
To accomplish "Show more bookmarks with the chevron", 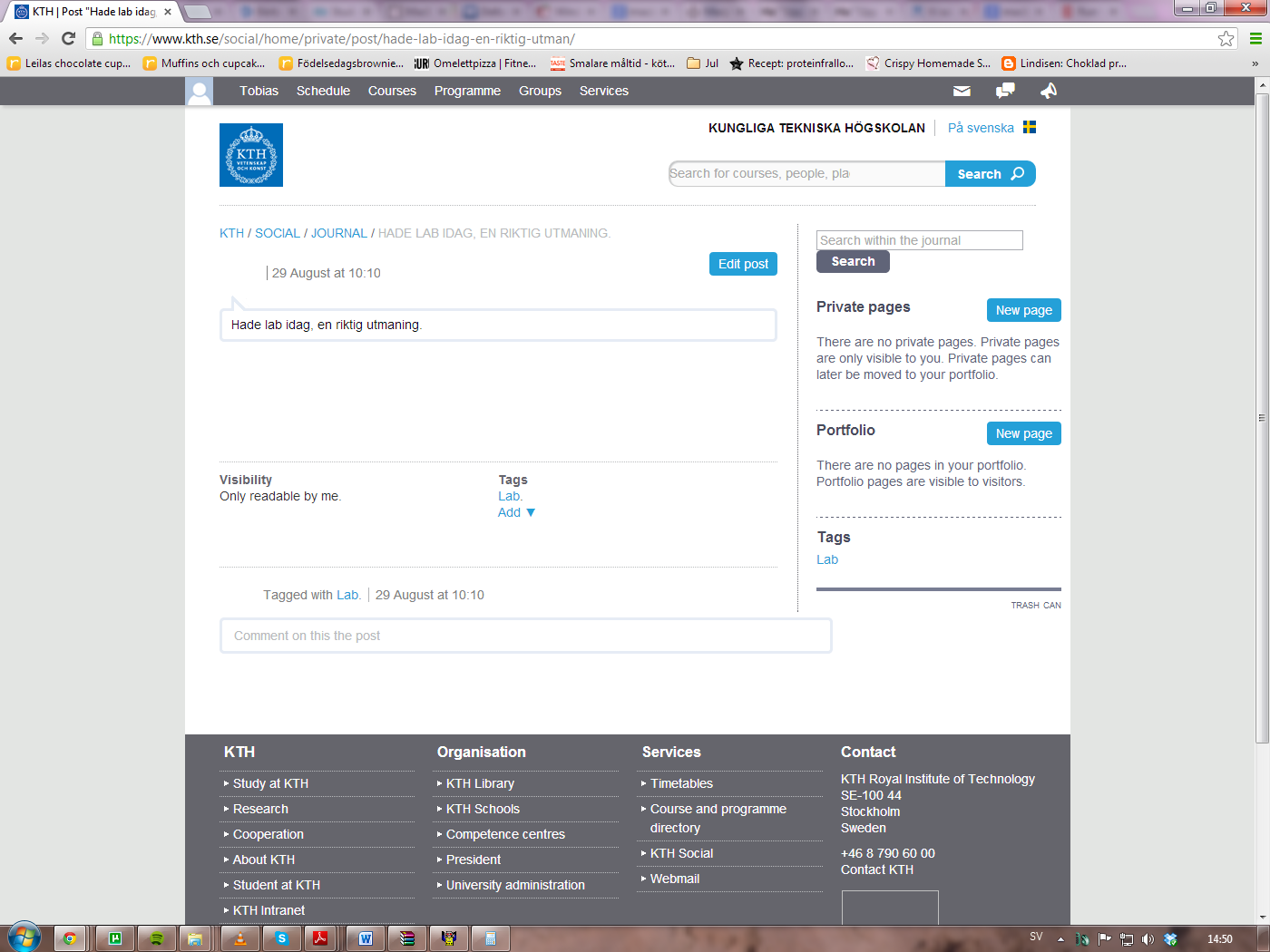I will (1255, 63).
